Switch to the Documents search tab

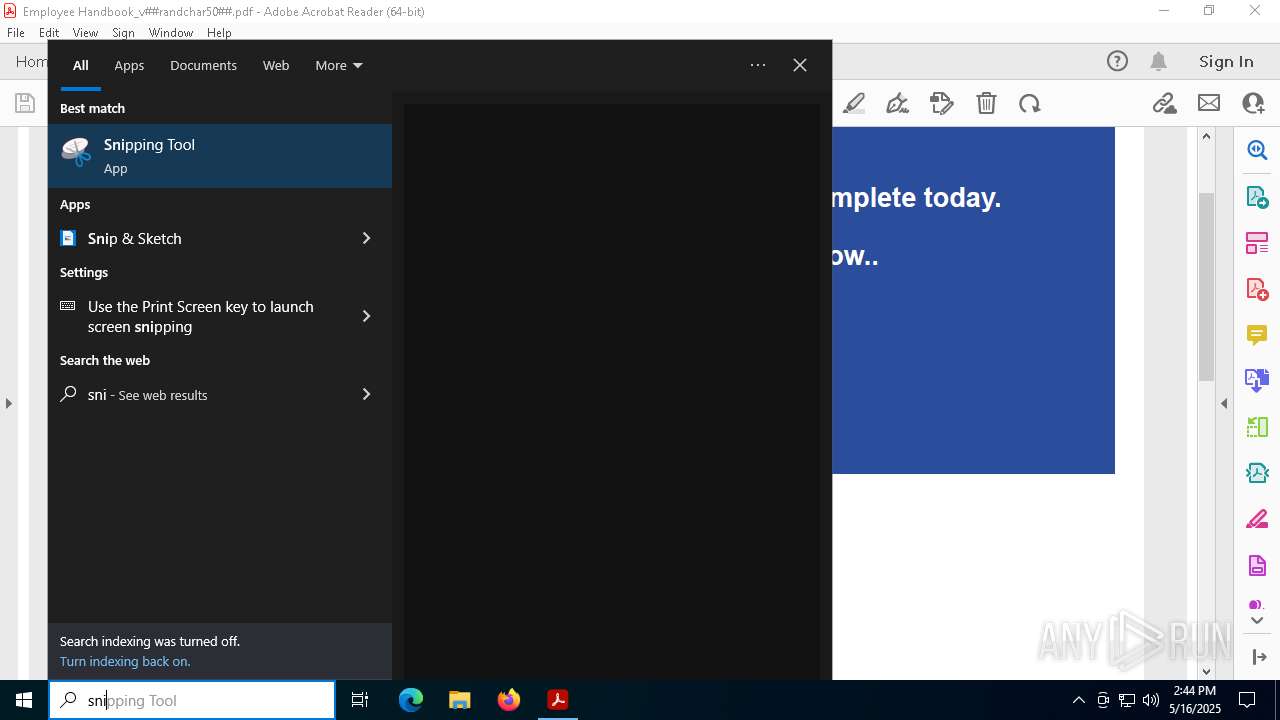[x=203, y=65]
